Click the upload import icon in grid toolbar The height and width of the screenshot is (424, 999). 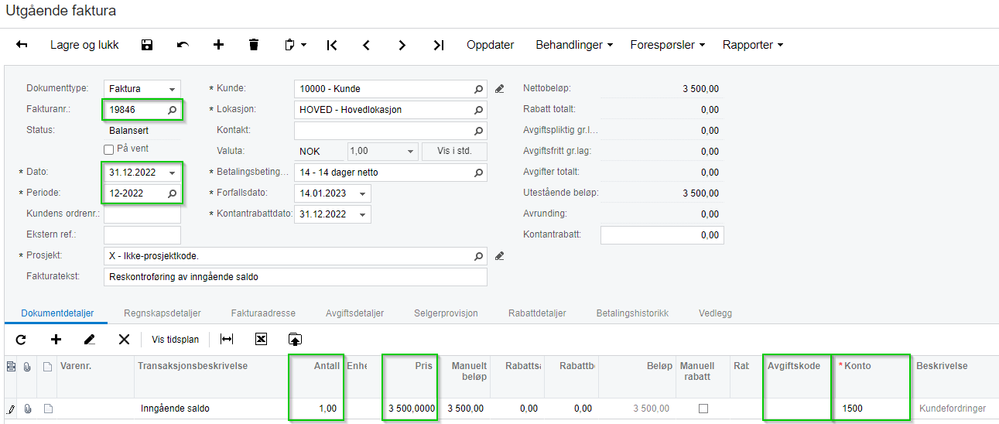tap(294, 340)
